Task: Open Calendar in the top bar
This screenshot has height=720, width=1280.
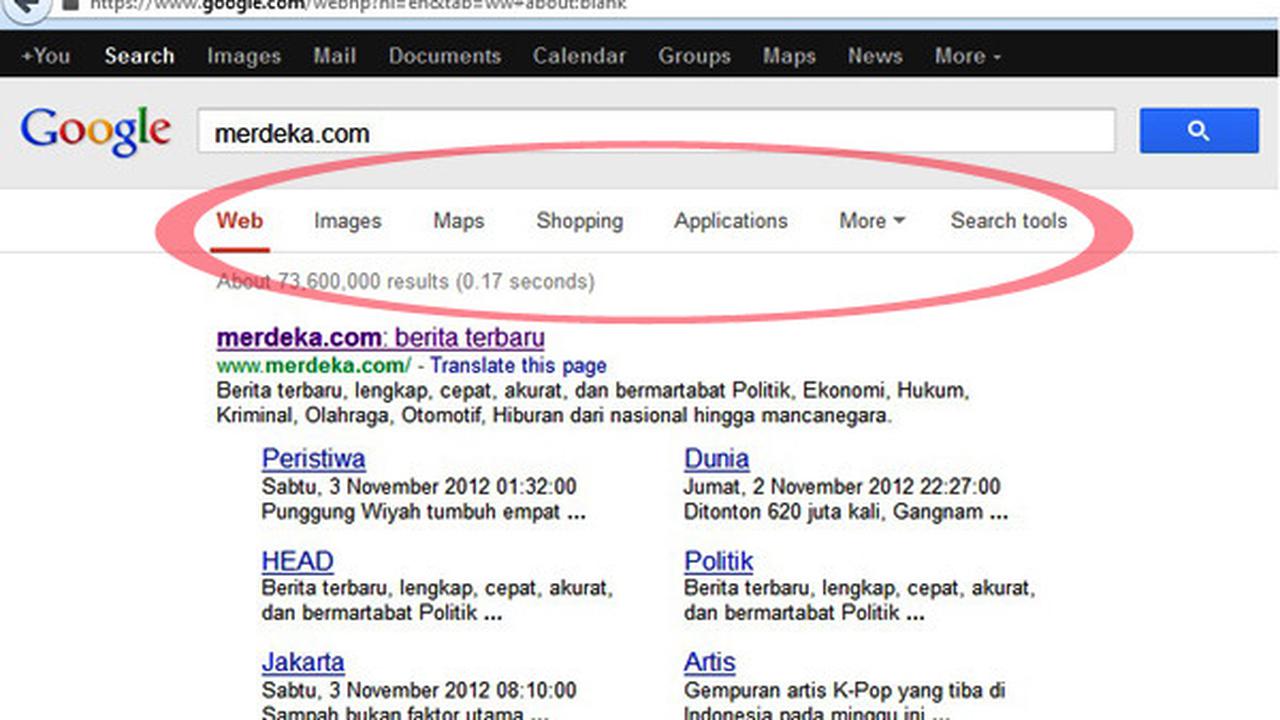Action: (579, 56)
